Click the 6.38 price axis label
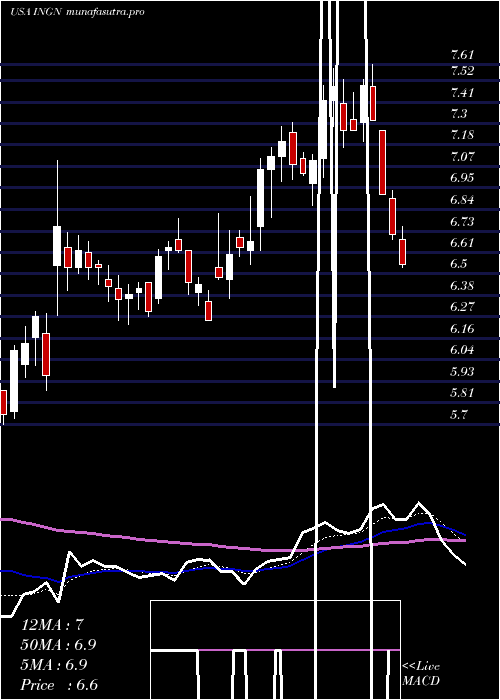Image resolution: width=500 pixels, height=700 pixels. [462, 286]
